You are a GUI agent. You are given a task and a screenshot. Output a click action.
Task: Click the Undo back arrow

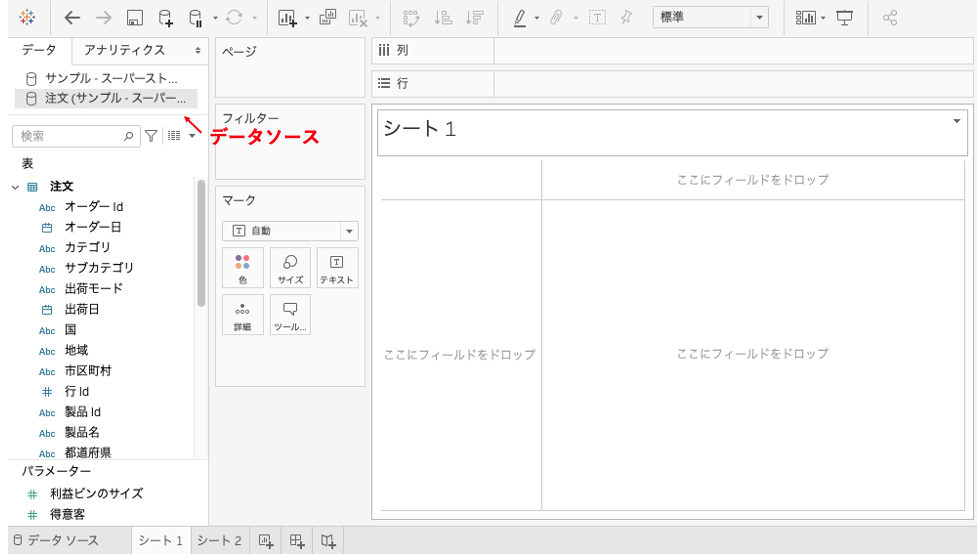(x=72, y=18)
